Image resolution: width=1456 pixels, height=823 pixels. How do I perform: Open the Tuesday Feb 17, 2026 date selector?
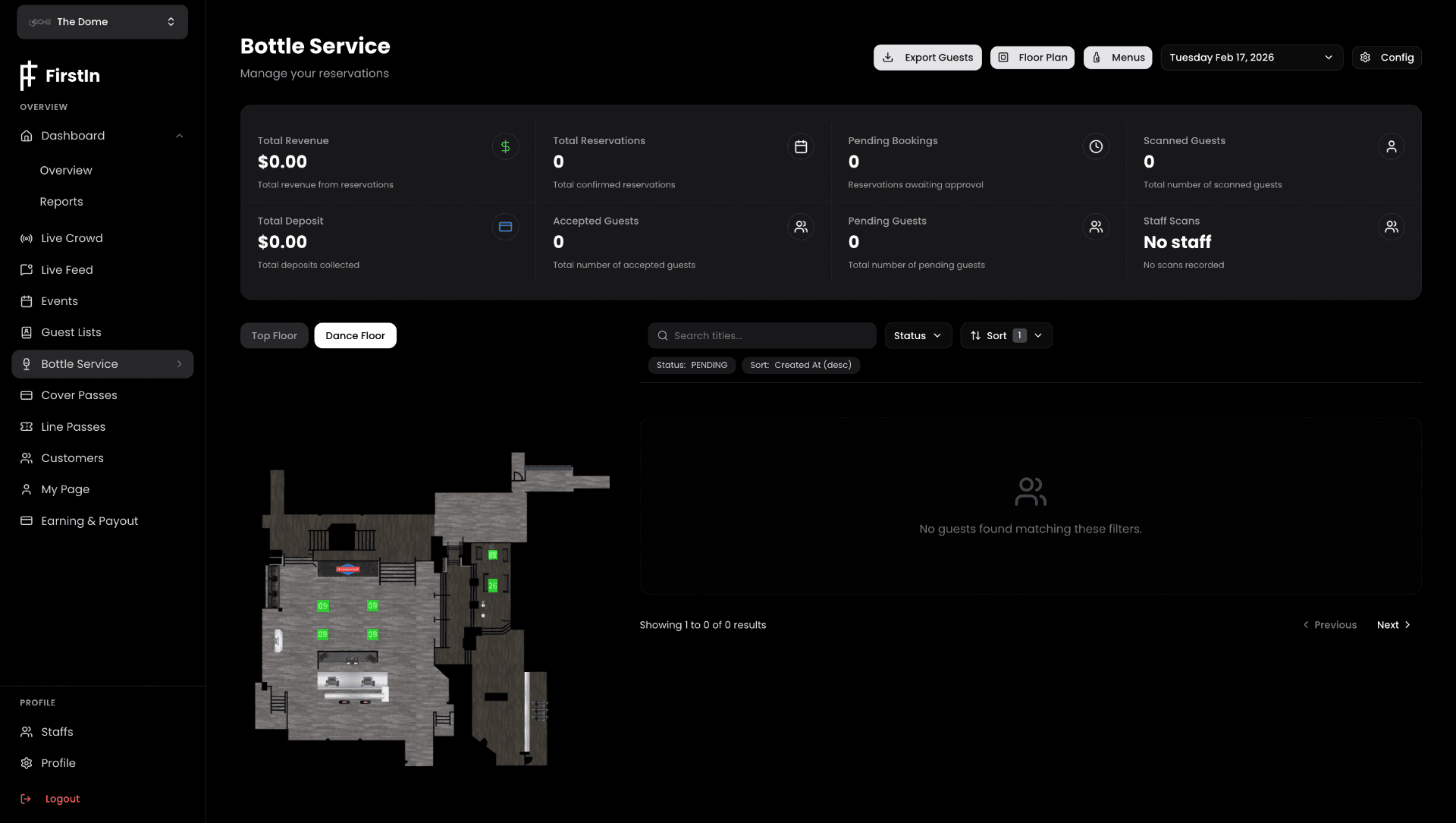(x=1251, y=57)
